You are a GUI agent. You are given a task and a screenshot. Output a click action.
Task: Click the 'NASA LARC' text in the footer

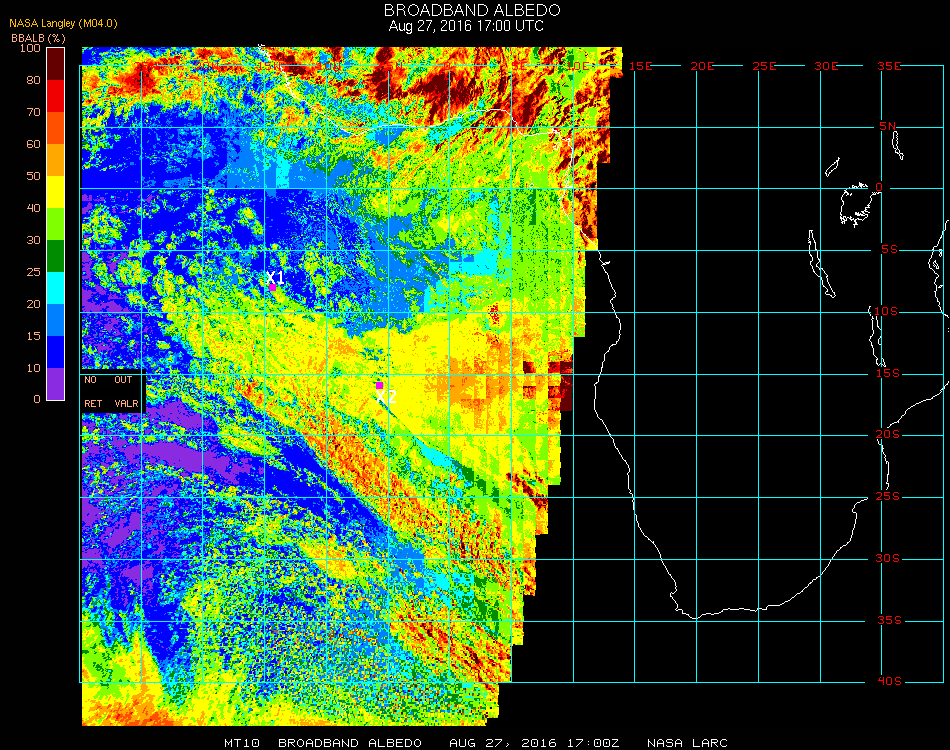[x=687, y=743]
